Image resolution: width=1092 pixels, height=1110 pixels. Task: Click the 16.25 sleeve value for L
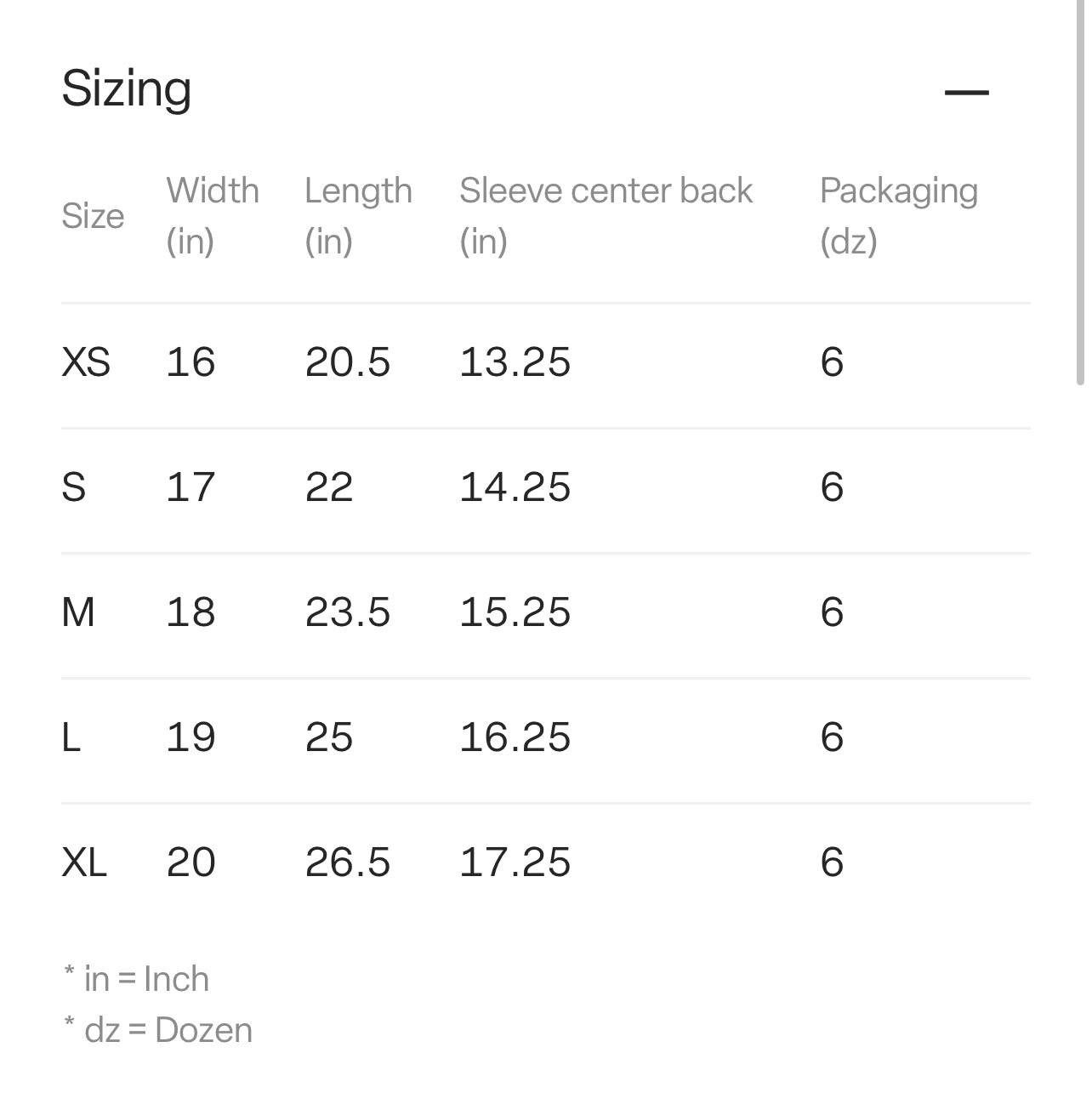point(515,737)
